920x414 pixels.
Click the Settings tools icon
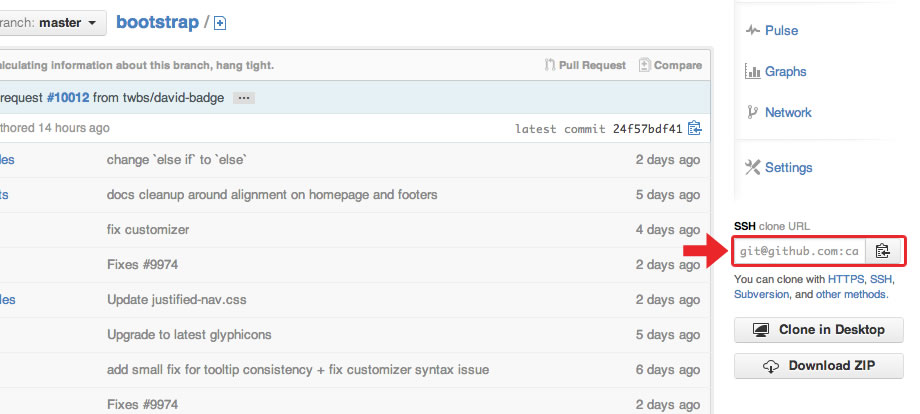tap(752, 167)
